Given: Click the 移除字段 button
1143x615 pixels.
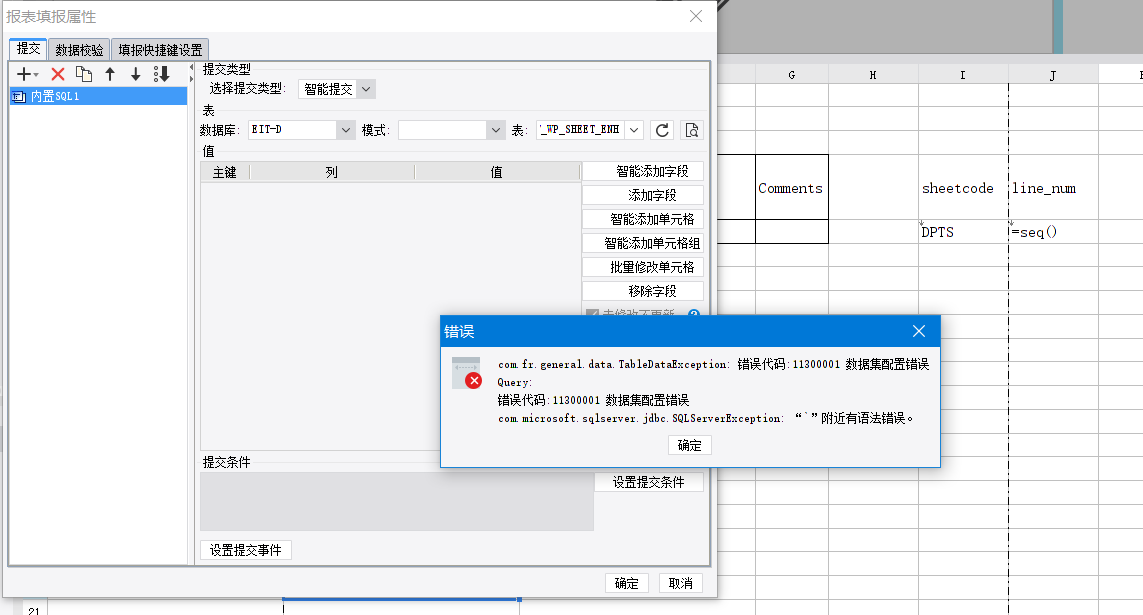Looking at the screenshot, I should click(643, 291).
